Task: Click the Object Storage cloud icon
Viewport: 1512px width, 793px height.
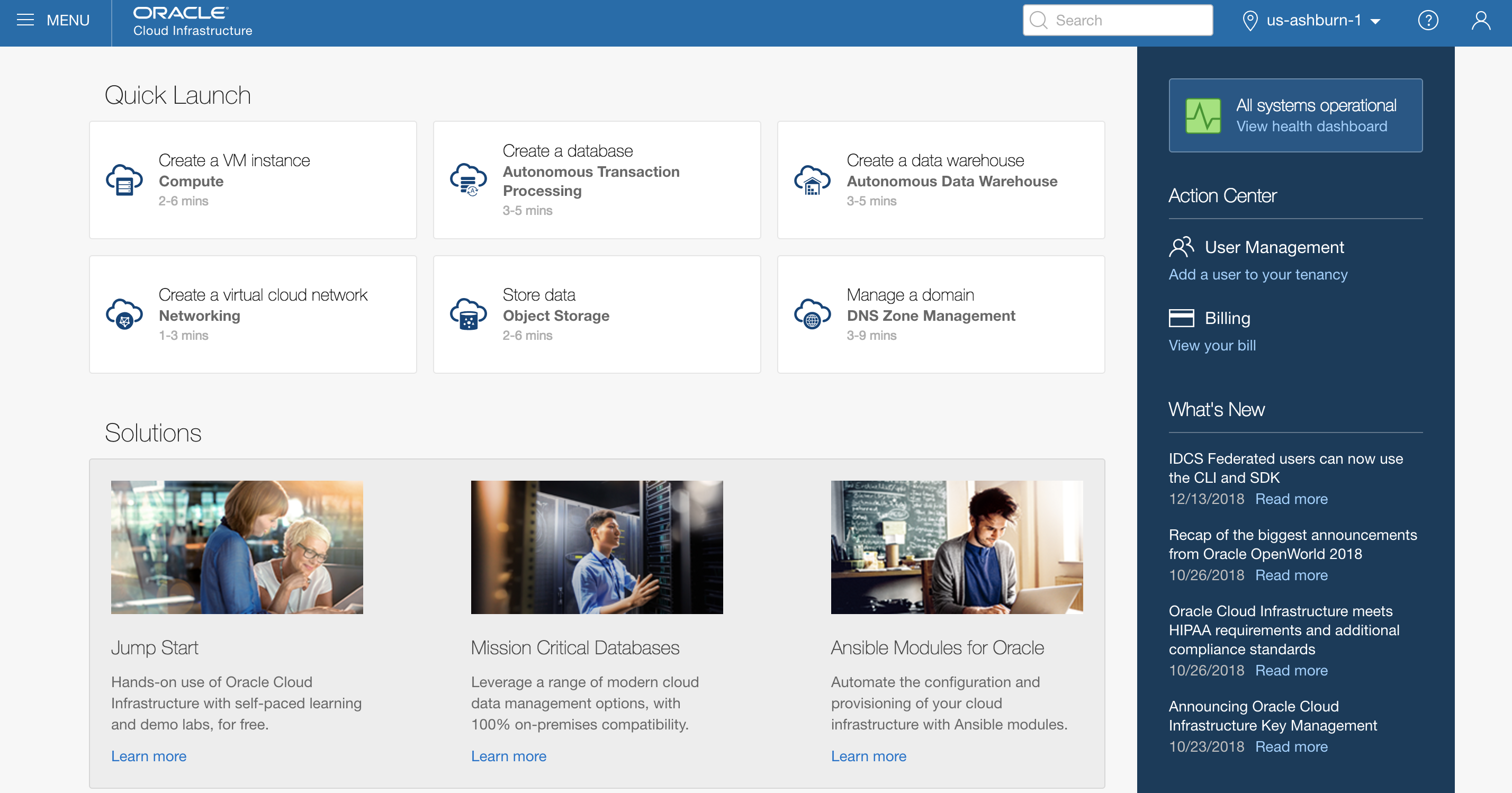Action: 468,314
